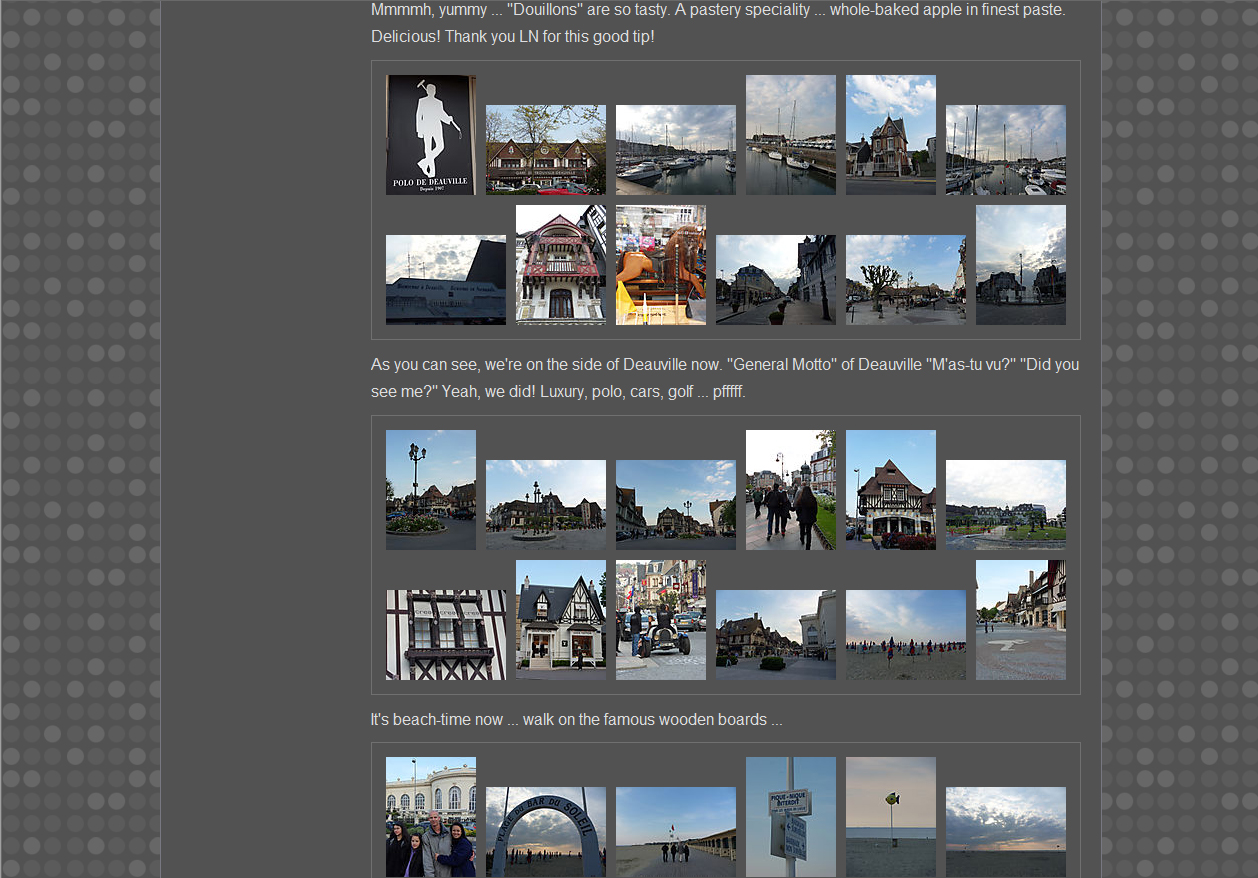This screenshot has width=1258, height=878.
Task: View the fish sign on pole photo
Action: tap(890, 817)
